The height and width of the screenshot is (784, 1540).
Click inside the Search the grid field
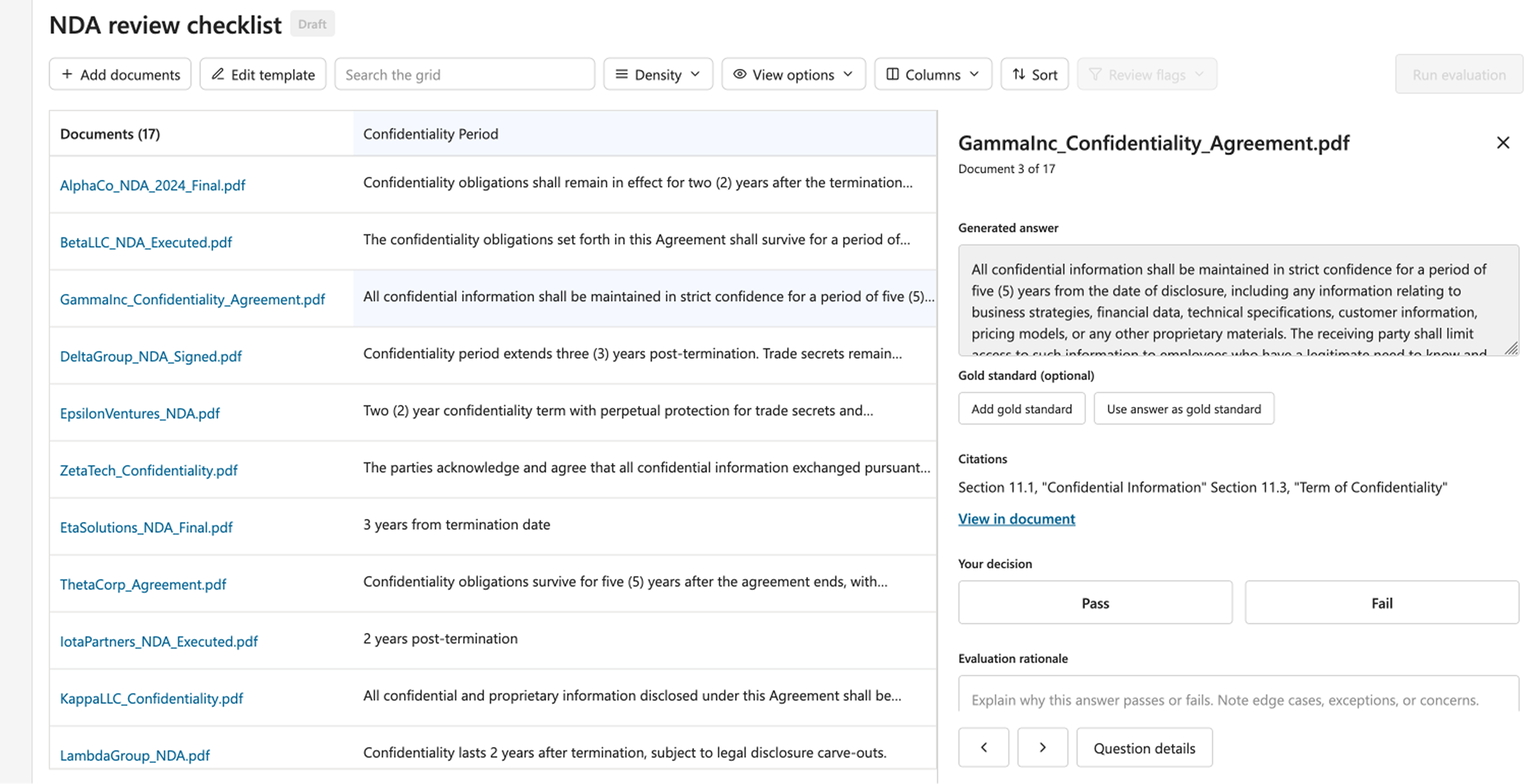[x=464, y=74]
